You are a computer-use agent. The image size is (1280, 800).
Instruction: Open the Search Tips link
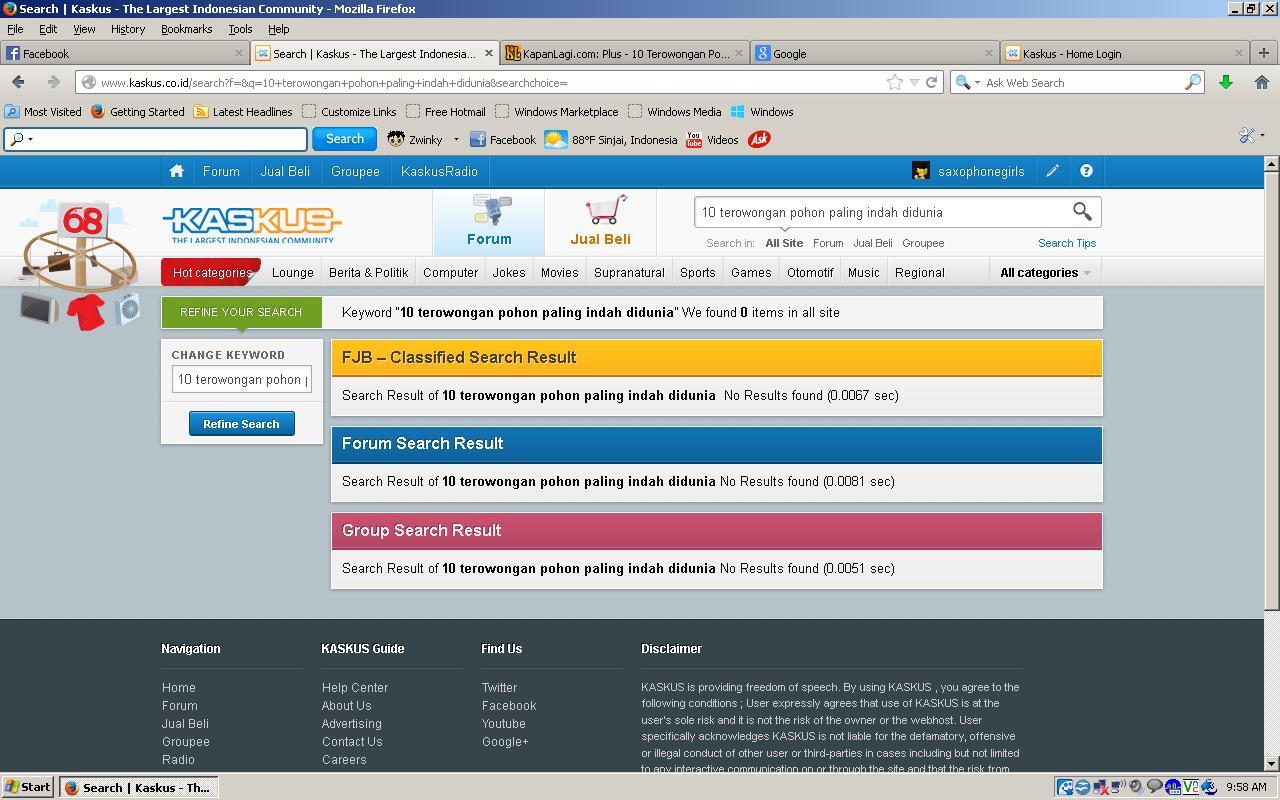point(1066,243)
